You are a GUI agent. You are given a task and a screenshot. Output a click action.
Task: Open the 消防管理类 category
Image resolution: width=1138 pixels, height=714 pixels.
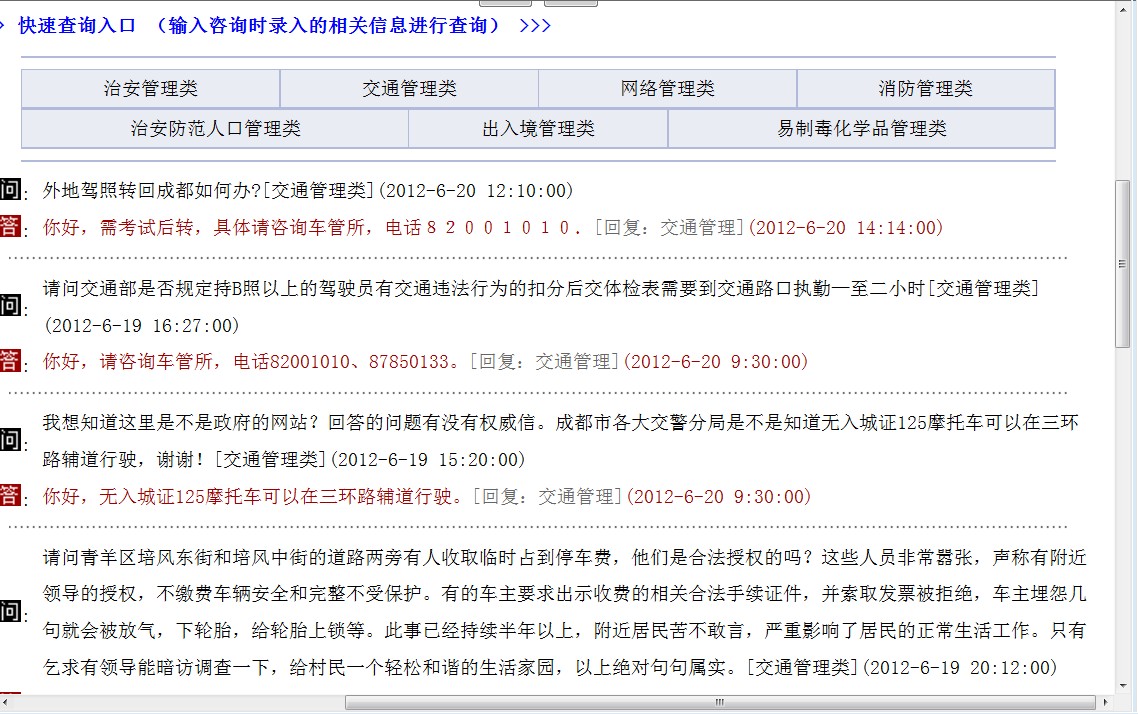tap(925, 89)
